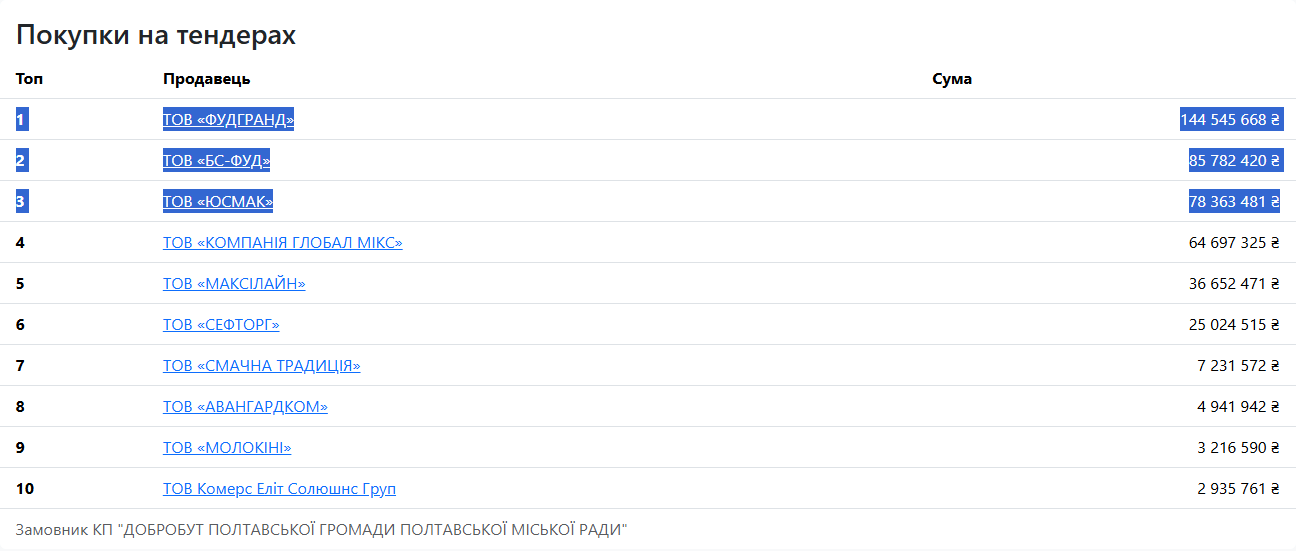Click the 144 545 668 ₴ amount
The image size is (1296, 551).
[x=1230, y=120]
